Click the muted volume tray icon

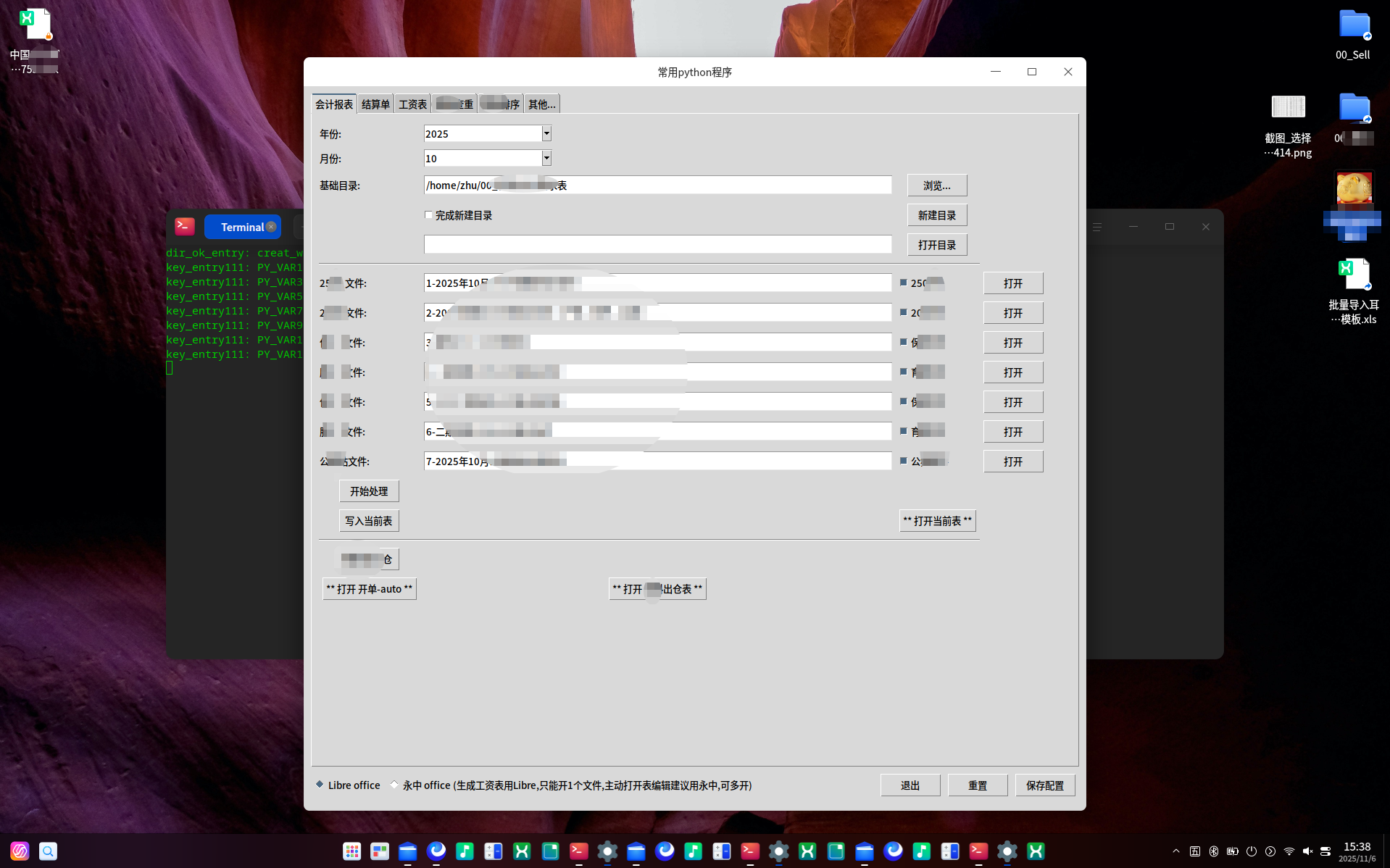1308,851
